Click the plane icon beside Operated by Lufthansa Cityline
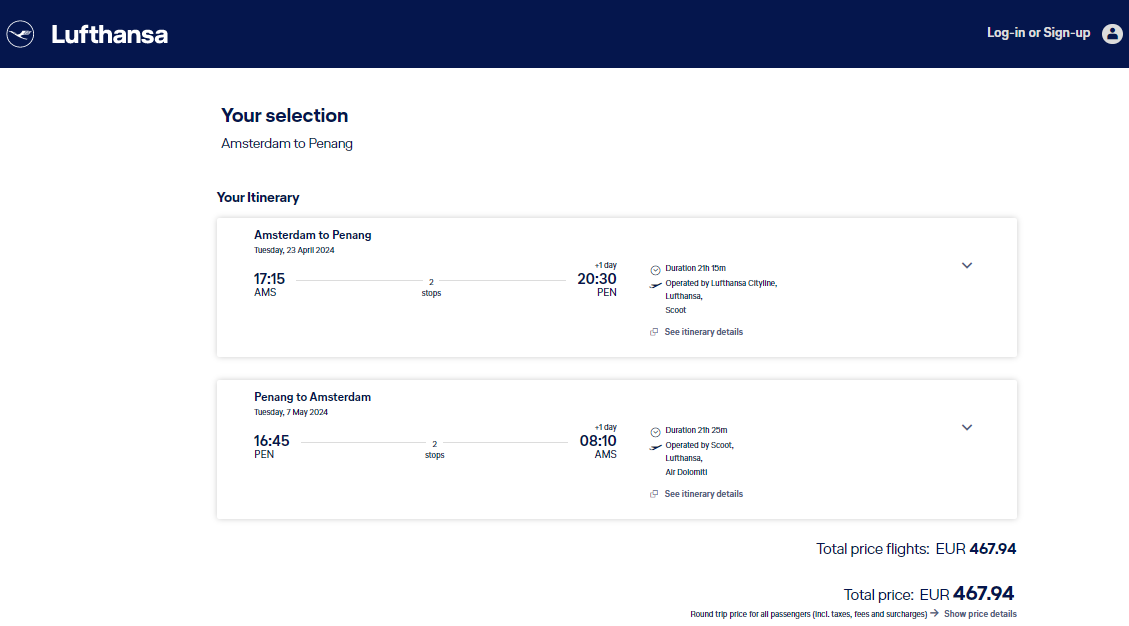Screen dimensions: 1129x626 tap(655, 285)
